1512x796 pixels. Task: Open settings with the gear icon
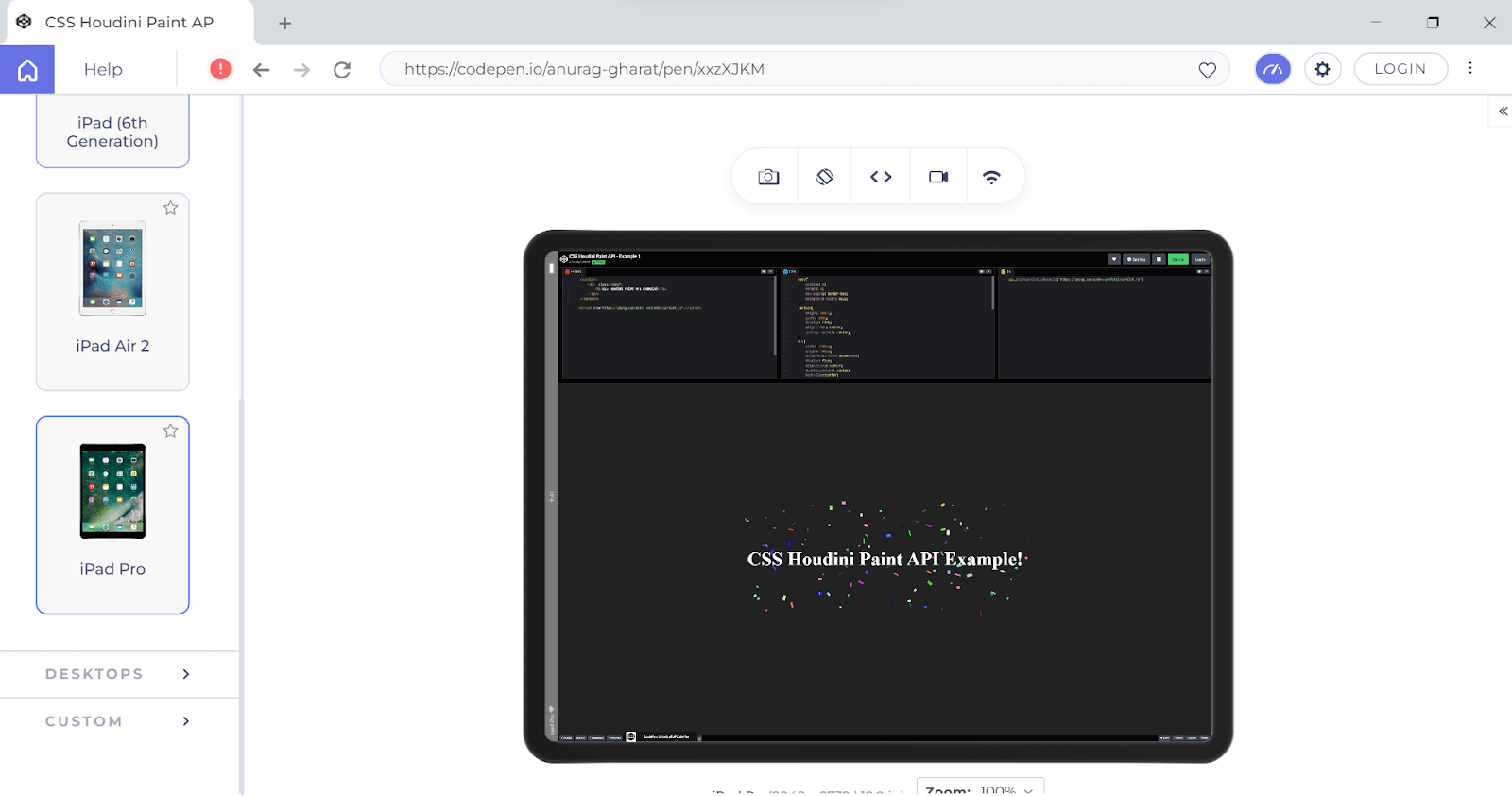click(x=1323, y=69)
